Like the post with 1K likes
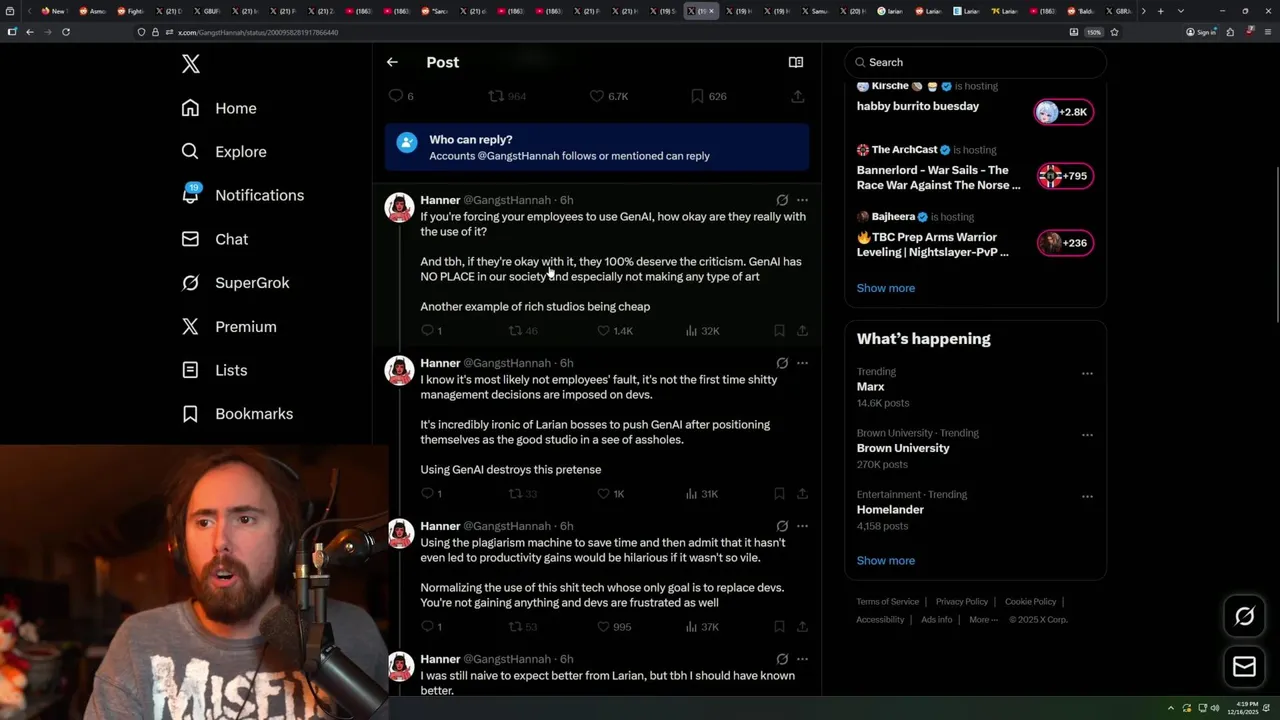Screen dimensions: 1280x720 (x=611, y=494)
